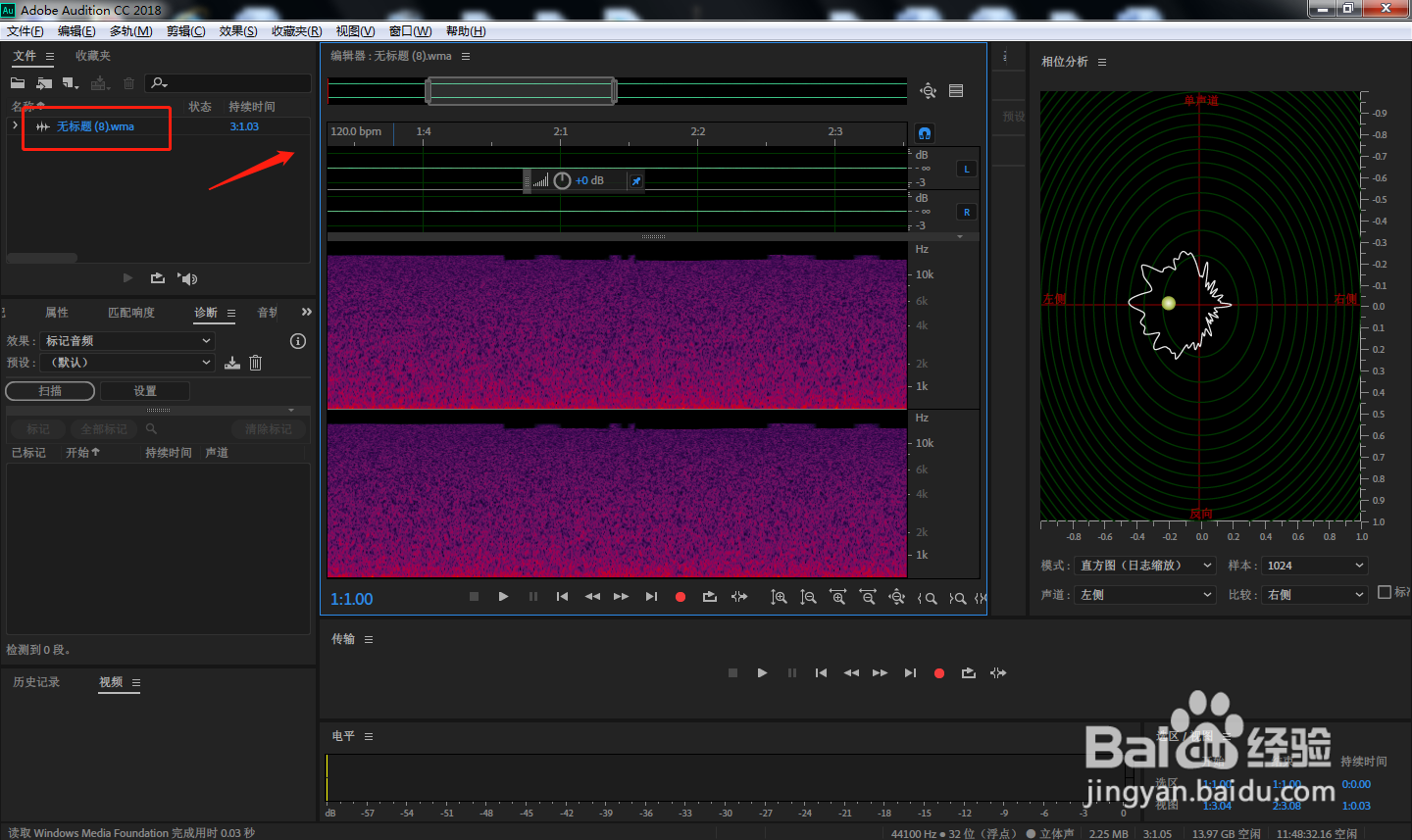Image resolution: width=1412 pixels, height=840 pixels.
Task: Open the 文件(F) menu
Action: click(25, 31)
